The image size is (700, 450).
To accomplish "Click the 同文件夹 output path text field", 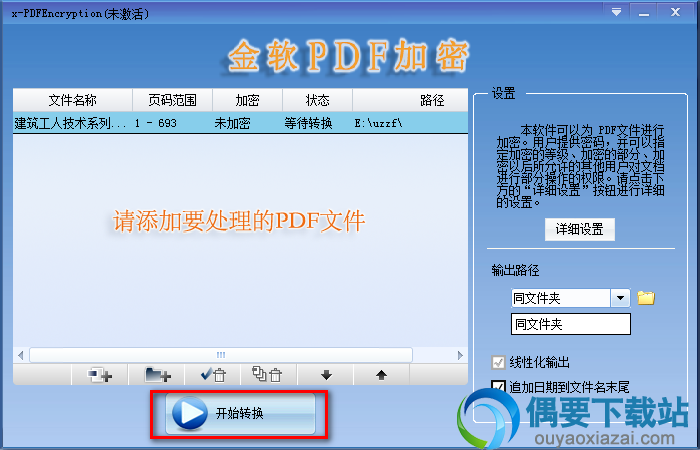I will coord(571,324).
